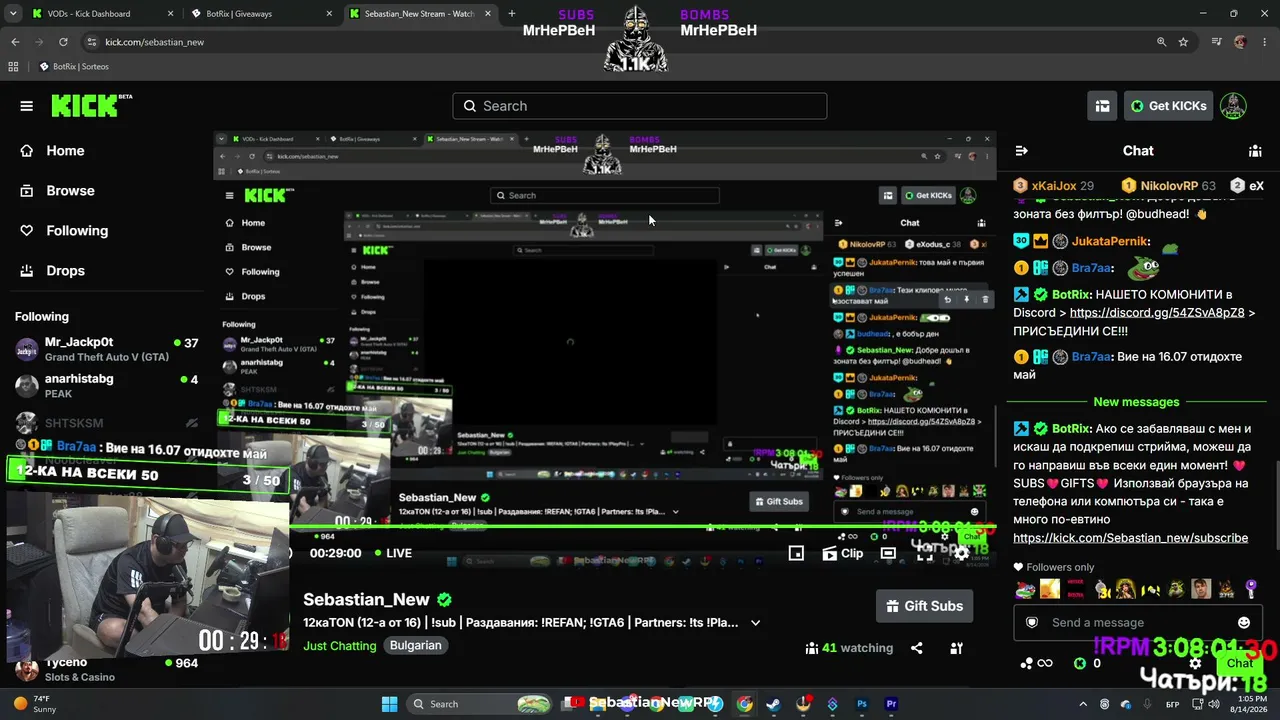Open the user profile avatar menu
This screenshot has height=720, width=1280.
1233,106
